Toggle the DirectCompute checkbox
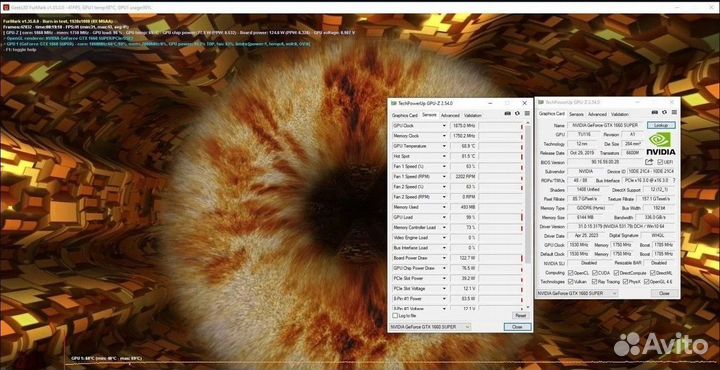Image resolution: width=720 pixels, height=370 pixels. 616,273
